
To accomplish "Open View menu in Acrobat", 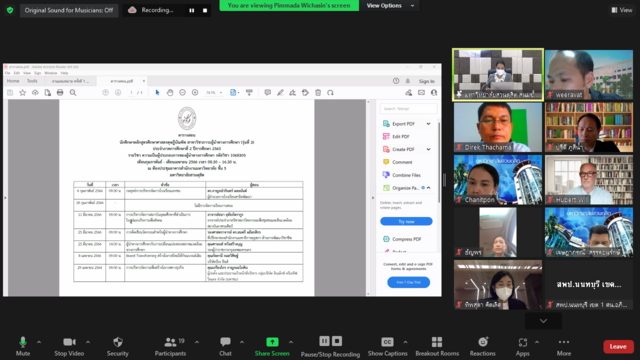I will pyautogui.click(x=27, y=73).
